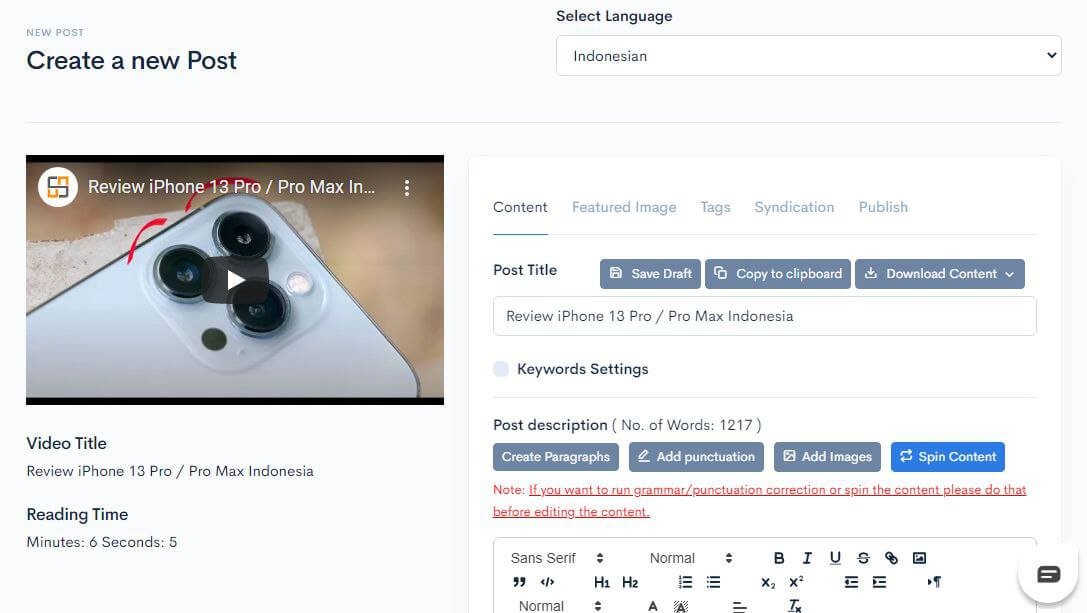
Task: Open the Normal heading style dropdown
Action: (690, 558)
